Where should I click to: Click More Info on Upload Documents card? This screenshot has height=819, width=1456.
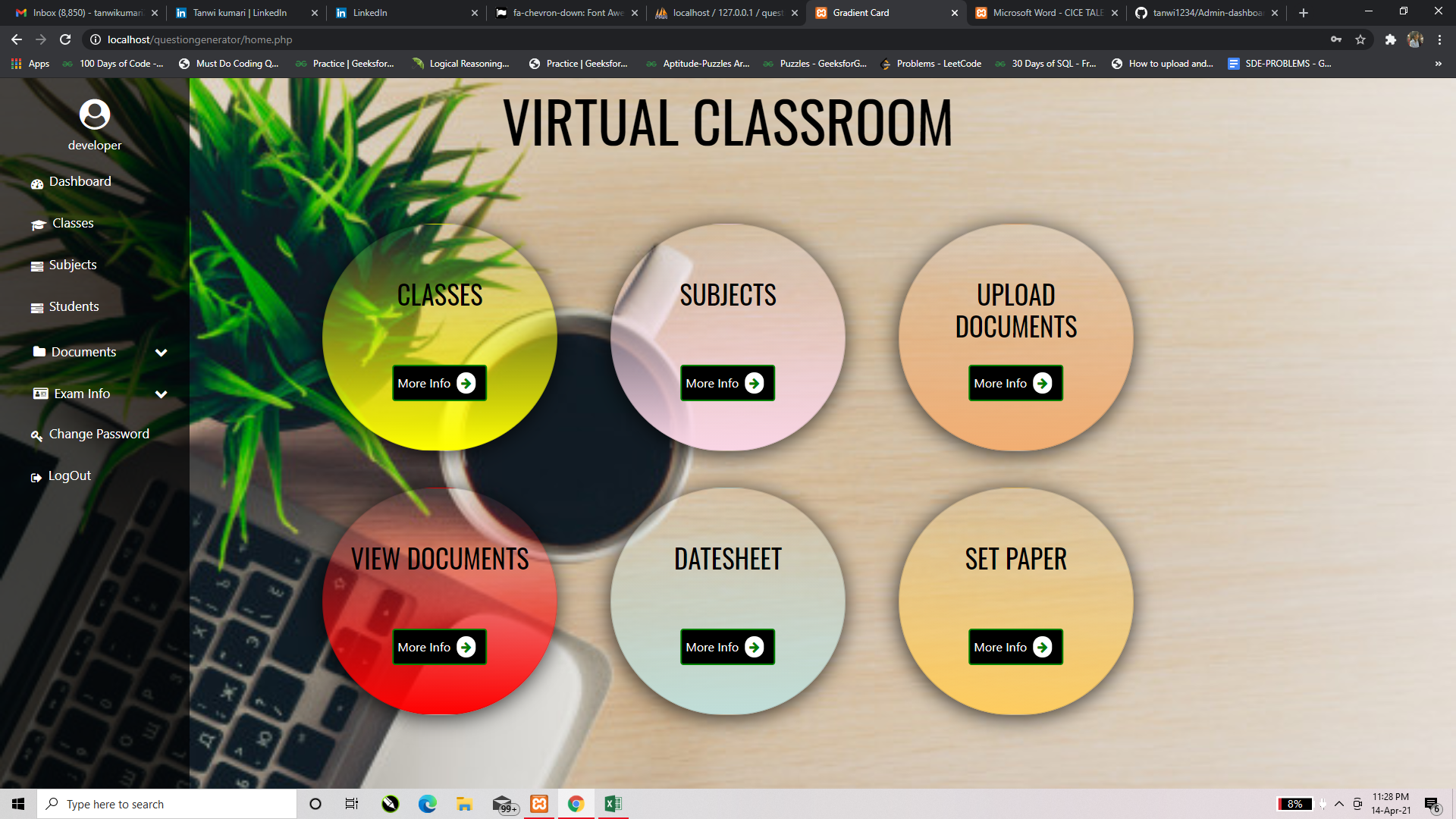pyautogui.click(x=1015, y=383)
